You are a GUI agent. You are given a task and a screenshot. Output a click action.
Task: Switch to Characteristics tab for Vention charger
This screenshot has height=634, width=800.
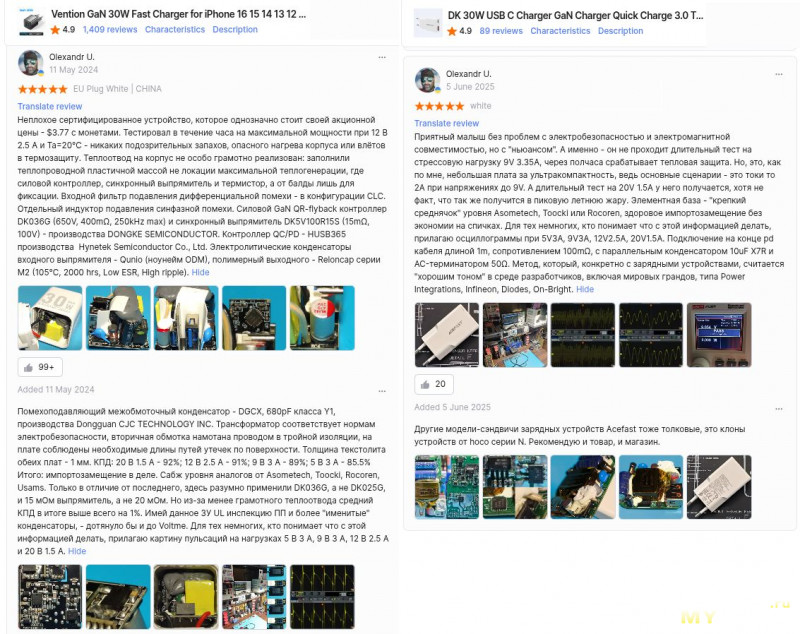[x=175, y=30]
